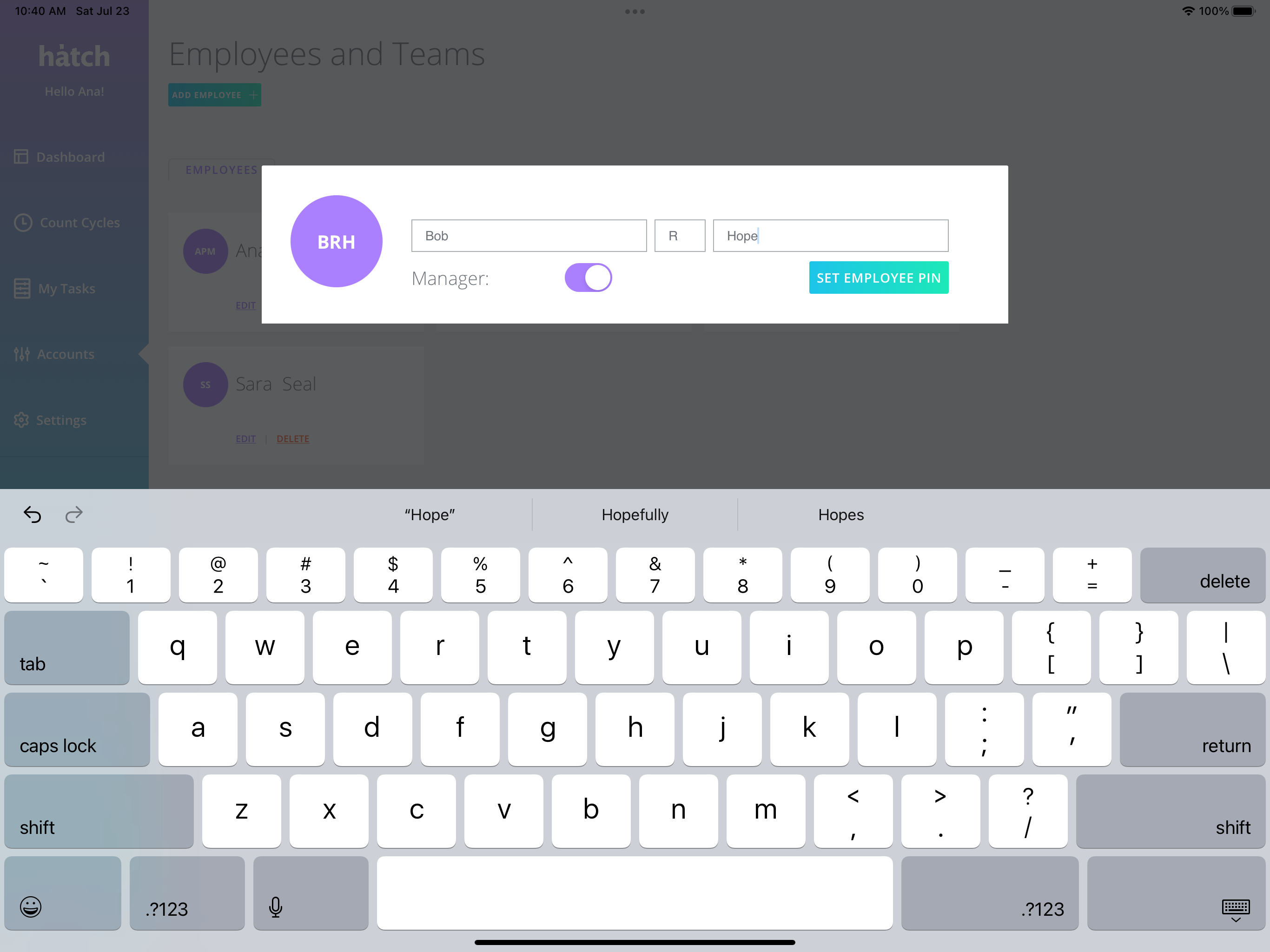This screenshot has height=952, width=1270.
Task: Click the Settings gear icon
Action: (21, 420)
